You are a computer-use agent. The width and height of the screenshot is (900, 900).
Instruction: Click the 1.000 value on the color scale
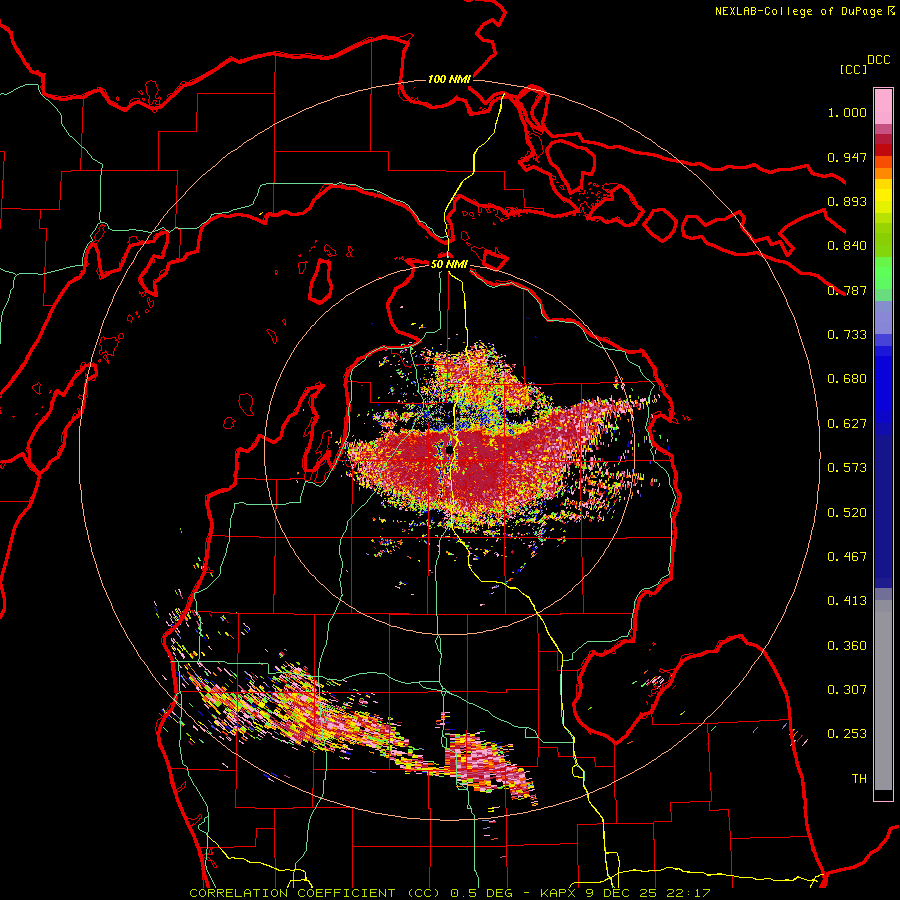[847, 112]
